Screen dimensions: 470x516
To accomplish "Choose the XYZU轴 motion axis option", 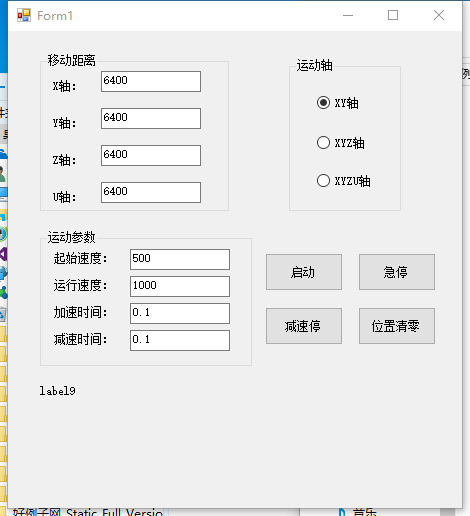I will (344, 181).
